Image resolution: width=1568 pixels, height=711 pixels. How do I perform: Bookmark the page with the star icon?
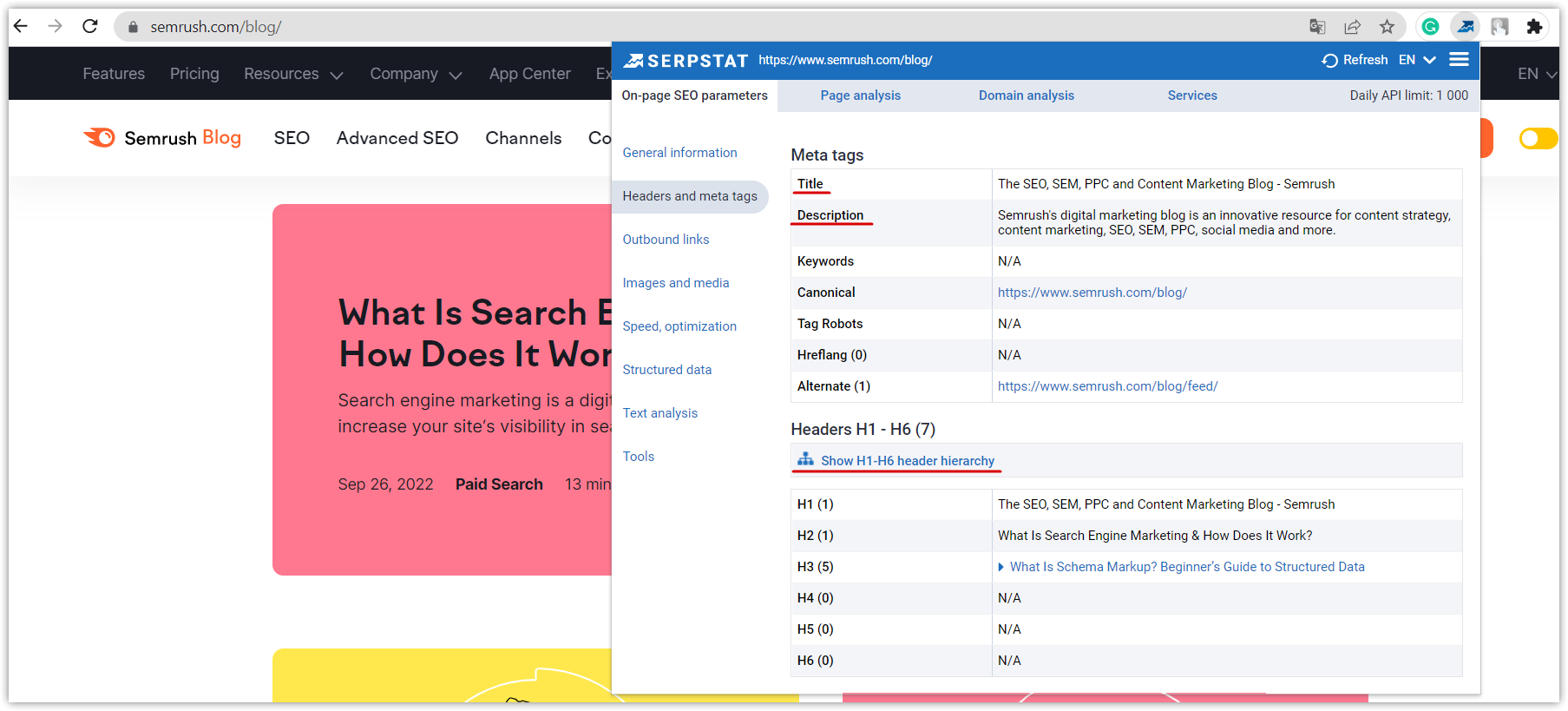(x=1387, y=27)
